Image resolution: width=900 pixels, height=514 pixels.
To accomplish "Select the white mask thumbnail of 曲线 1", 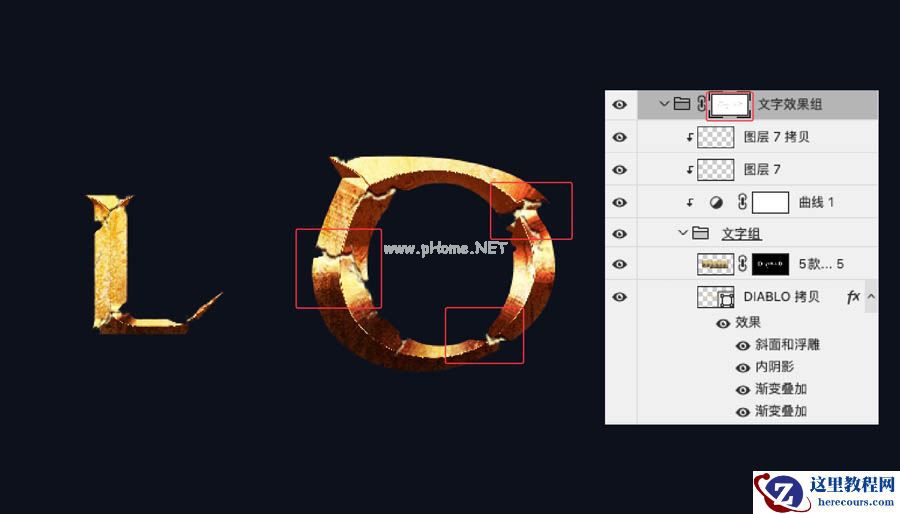I will [770, 203].
